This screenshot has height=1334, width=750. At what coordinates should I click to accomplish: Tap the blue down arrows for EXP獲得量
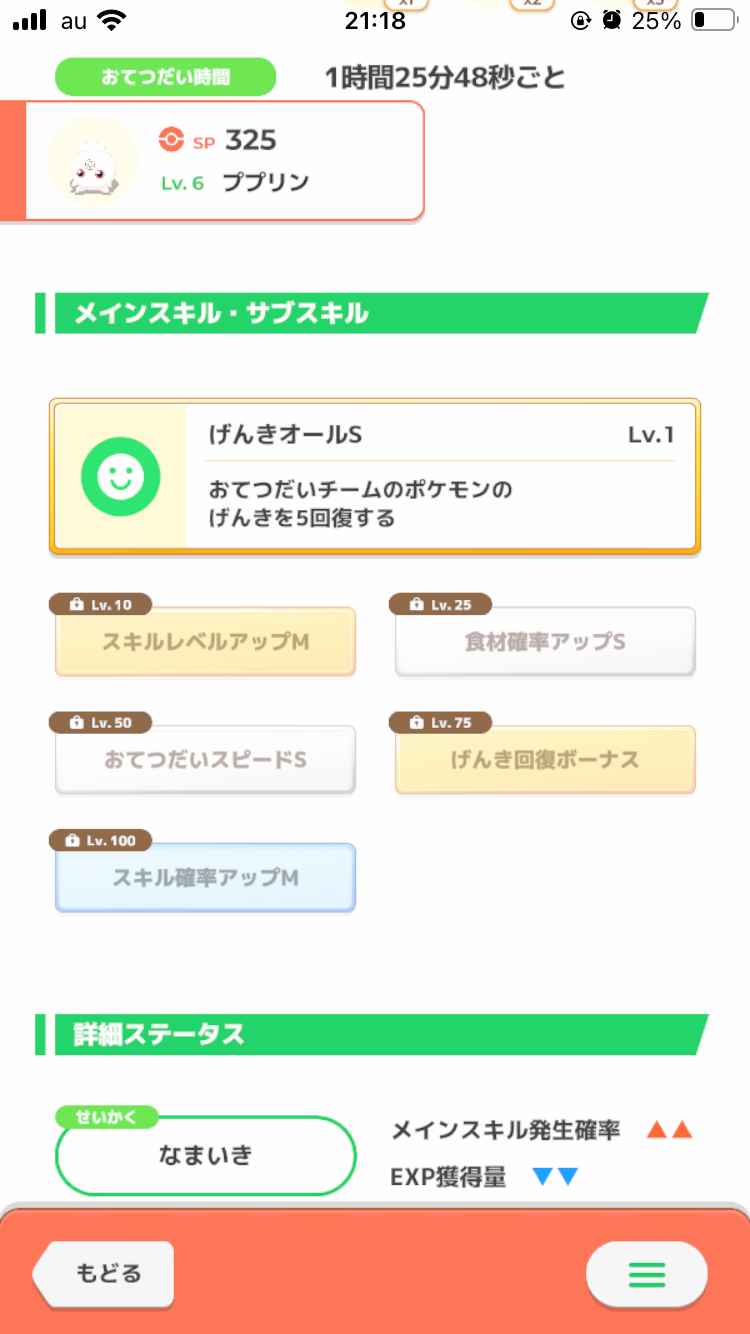coord(555,1177)
